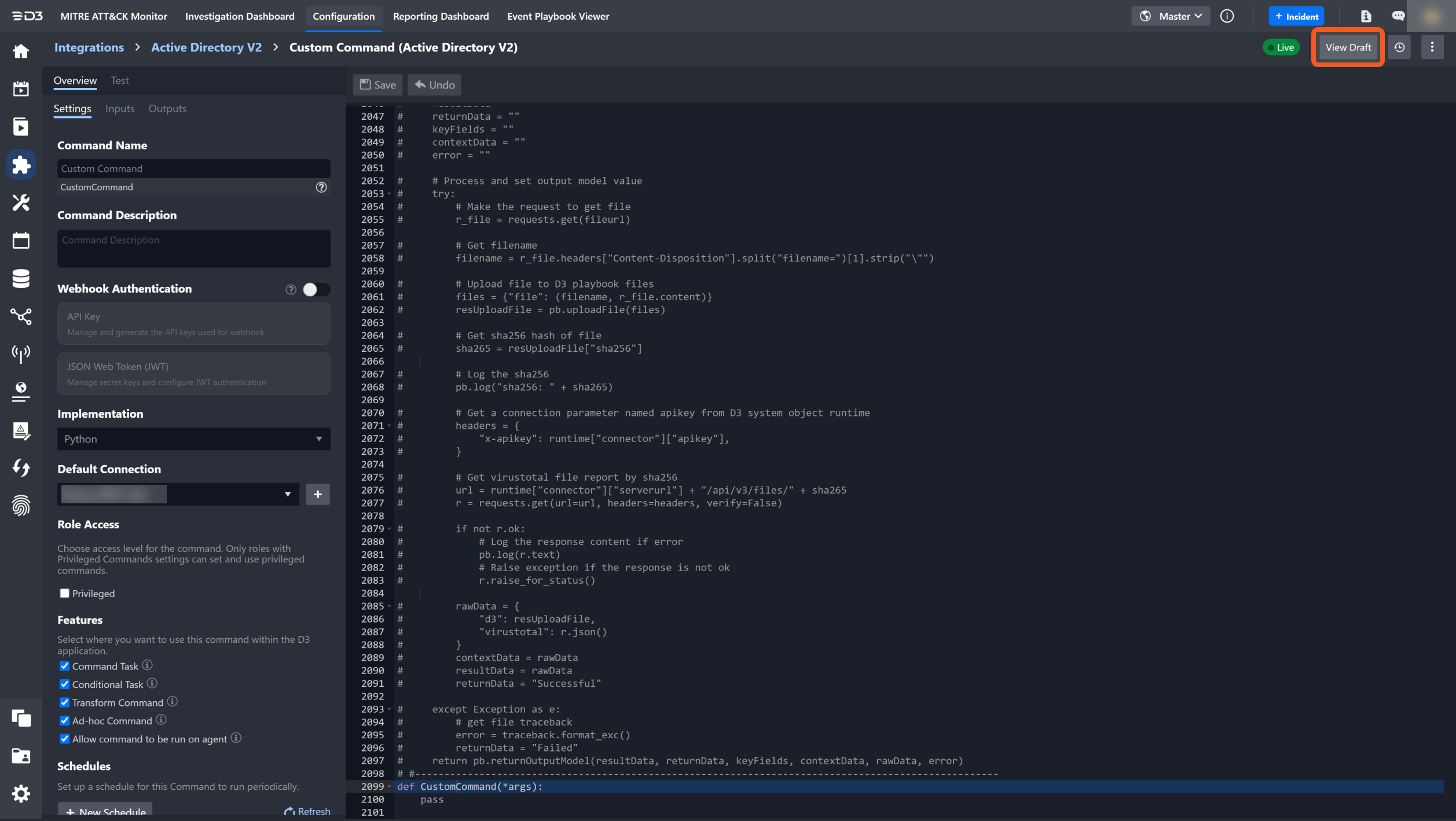Open the home icon in sidebar
Screen dimensions: 1456x821
(21, 51)
